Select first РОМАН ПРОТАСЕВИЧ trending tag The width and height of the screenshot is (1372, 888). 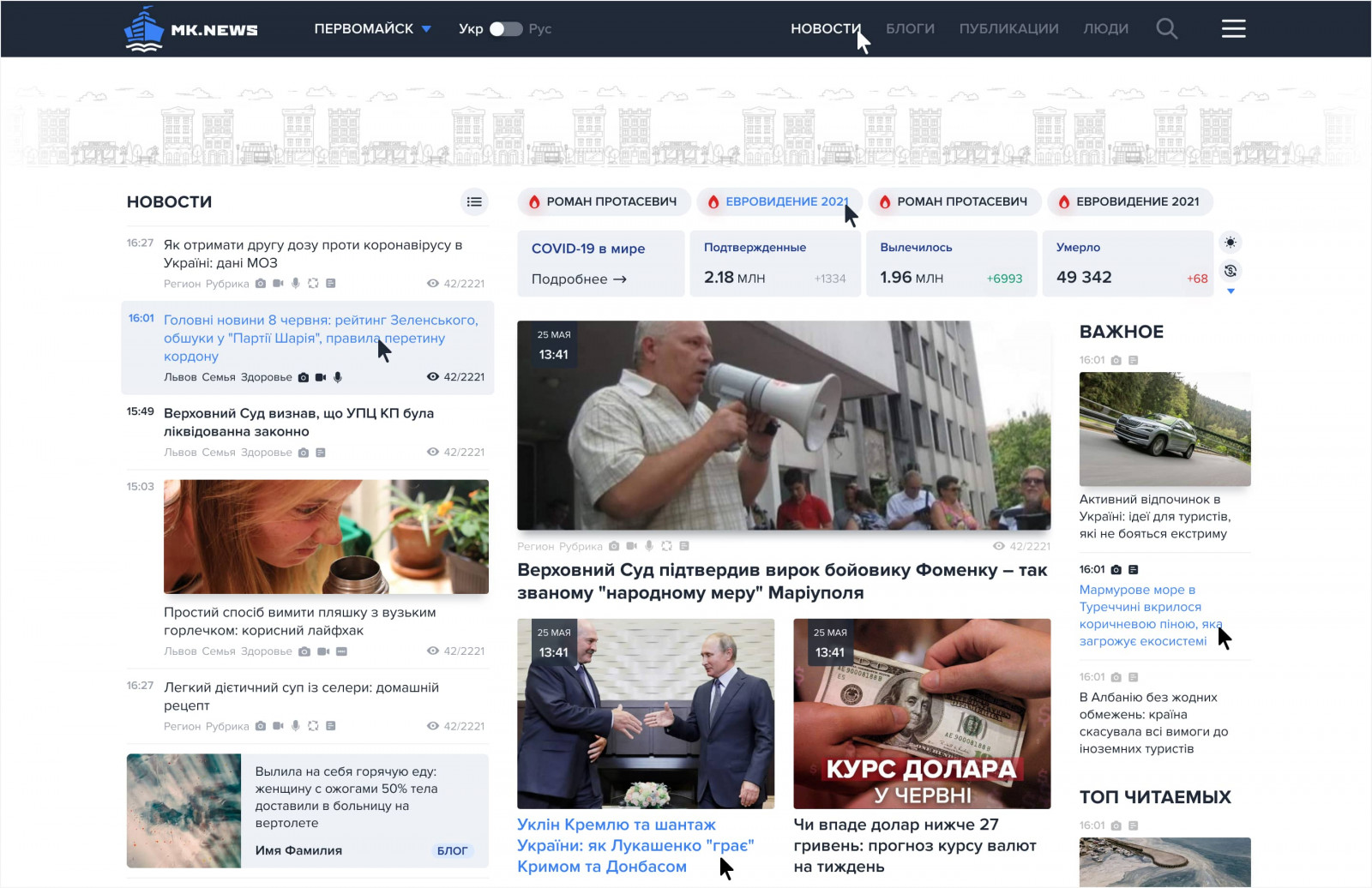(x=604, y=201)
